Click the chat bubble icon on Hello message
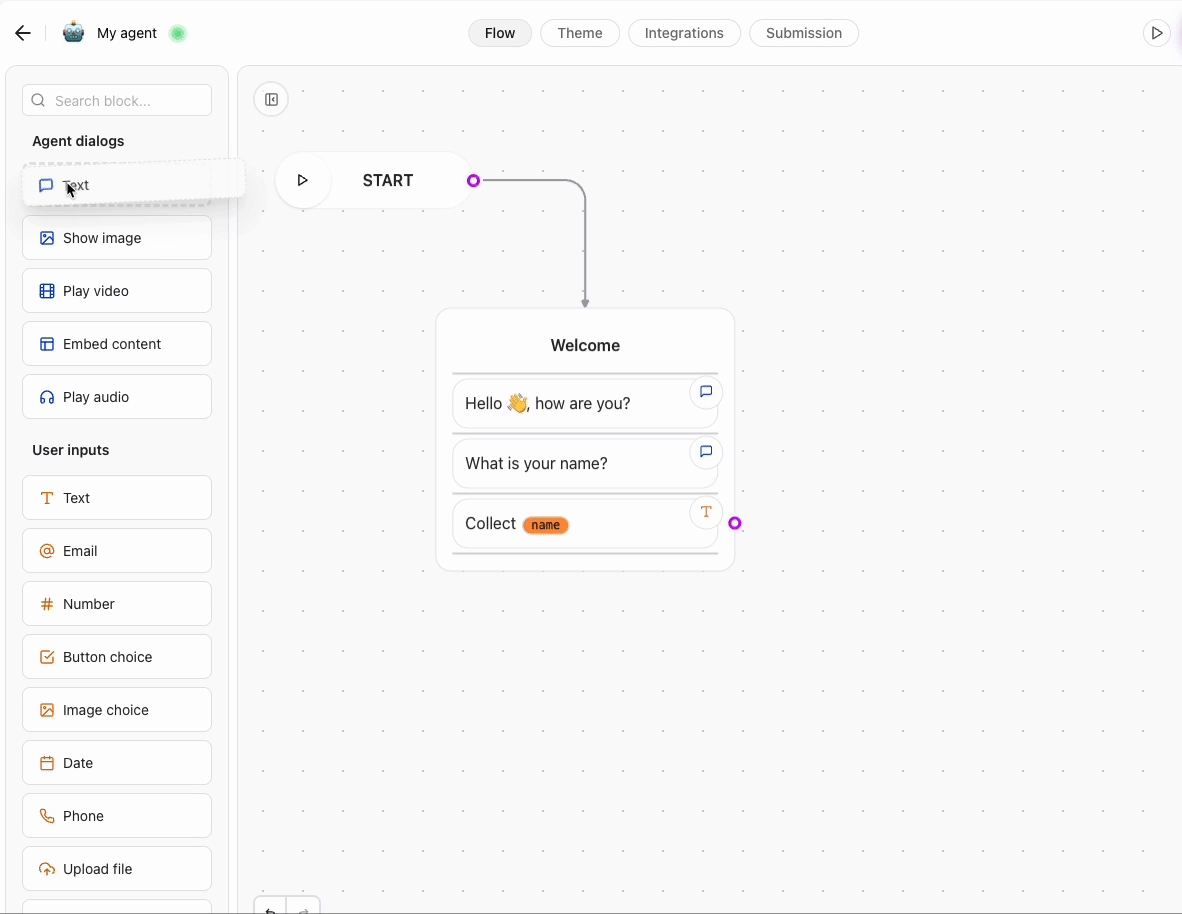The image size is (1182, 914). coord(707,392)
